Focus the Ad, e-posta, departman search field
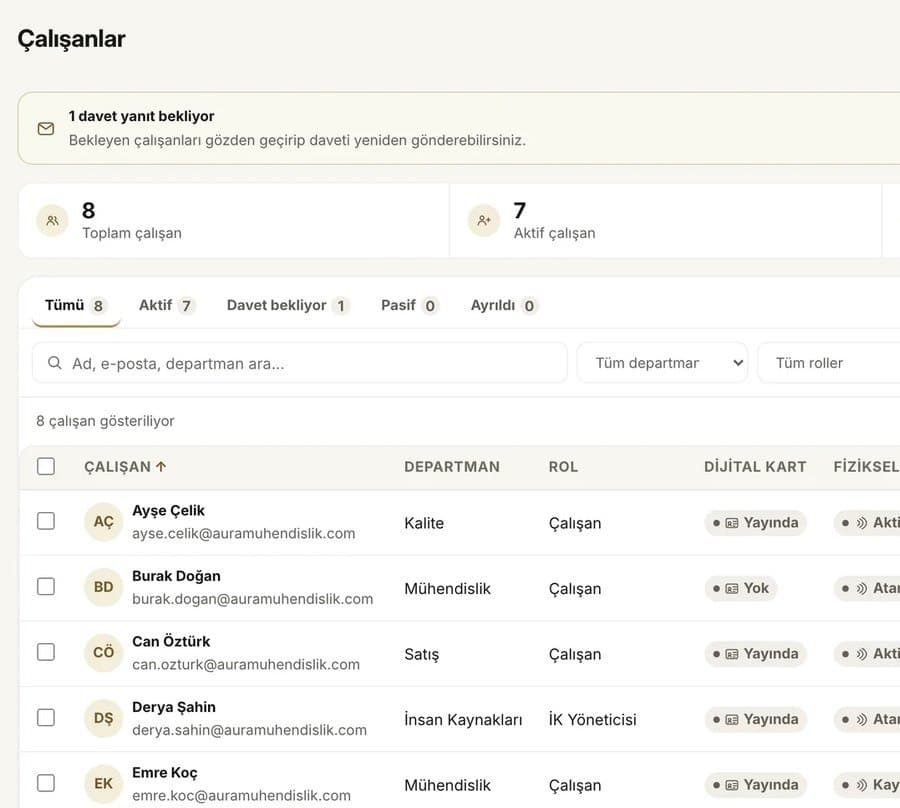The image size is (900, 808). [x=300, y=363]
